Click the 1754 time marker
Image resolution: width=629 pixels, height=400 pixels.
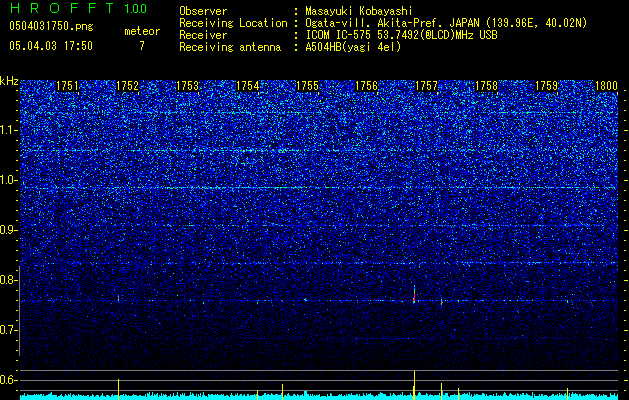[247, 86]
